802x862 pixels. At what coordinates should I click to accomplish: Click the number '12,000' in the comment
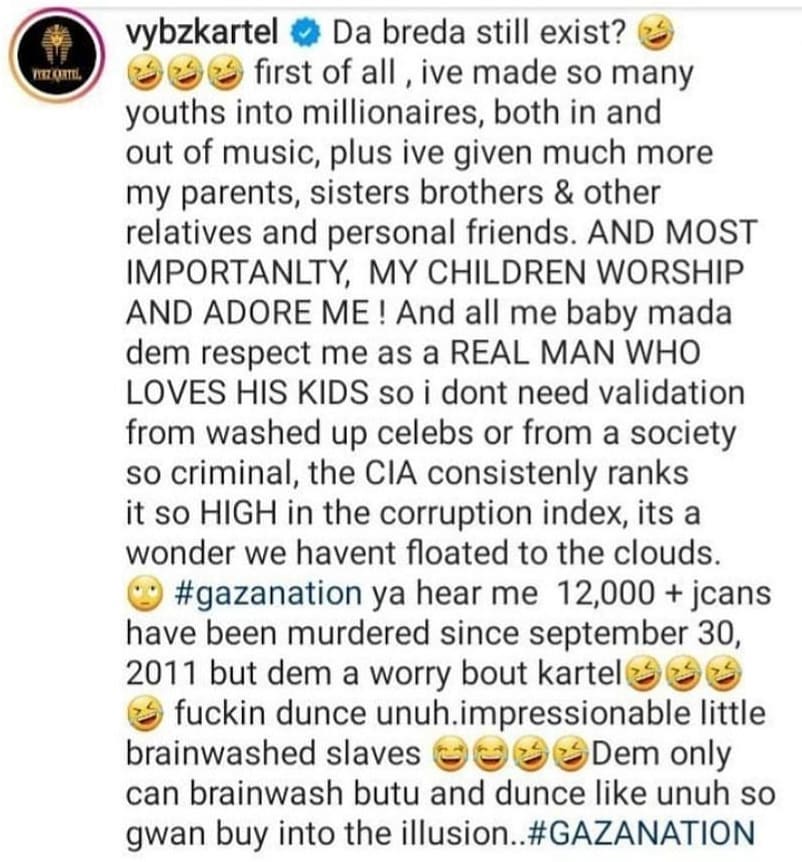click(x=606, y=594)
